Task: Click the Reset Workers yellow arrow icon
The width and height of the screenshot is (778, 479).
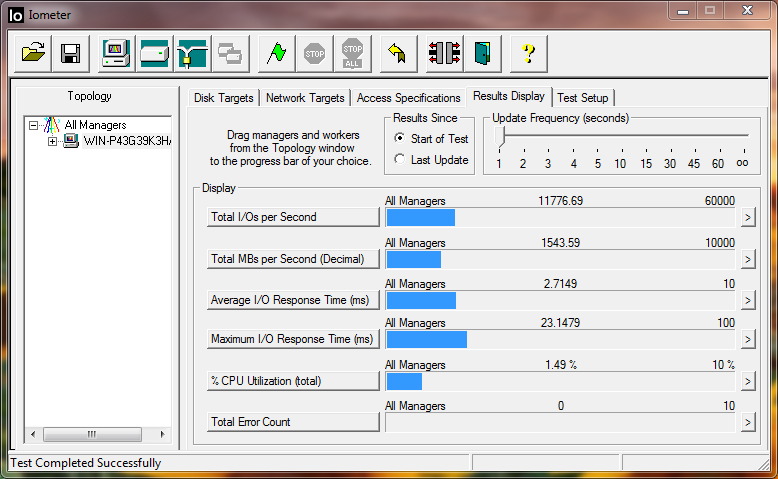Action: tap(397, 54)
